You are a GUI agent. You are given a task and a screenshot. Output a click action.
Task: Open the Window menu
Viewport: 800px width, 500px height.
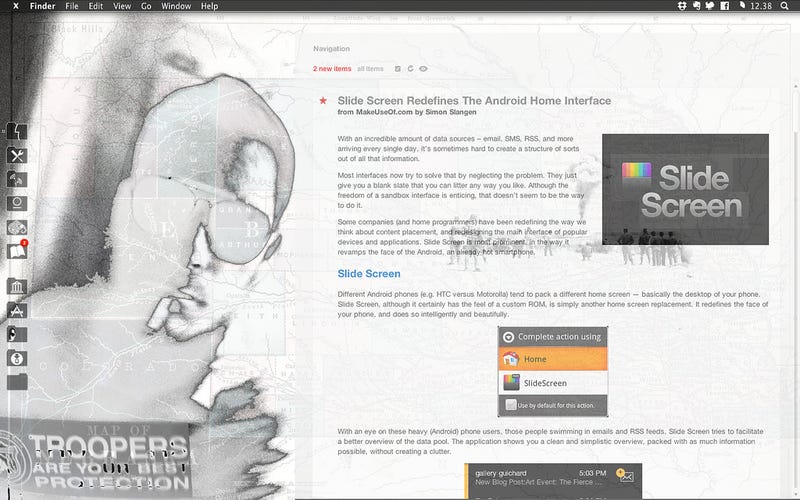(176, 6)
